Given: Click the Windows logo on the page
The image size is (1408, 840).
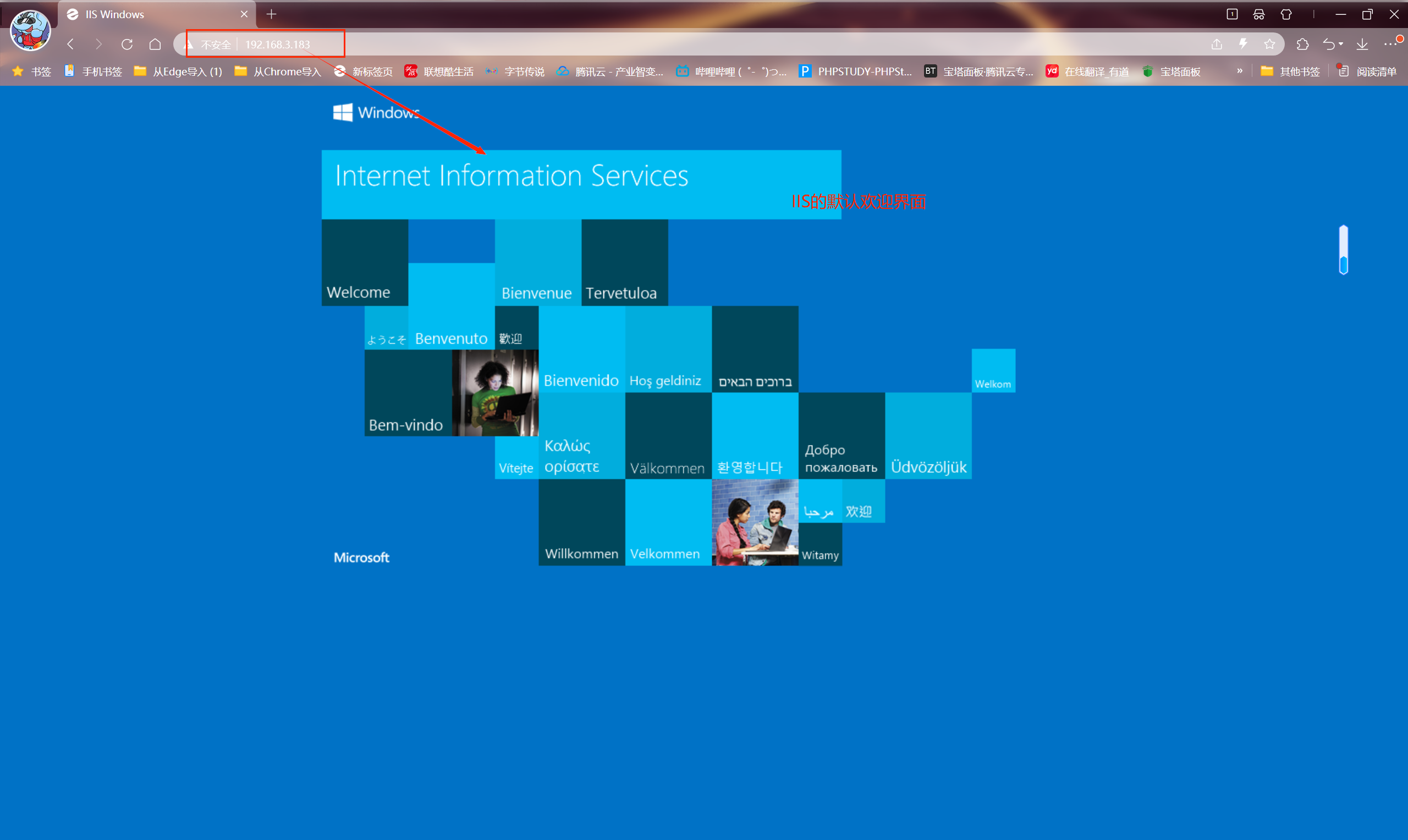Looking at the screenshot, I should click(376, 112).
